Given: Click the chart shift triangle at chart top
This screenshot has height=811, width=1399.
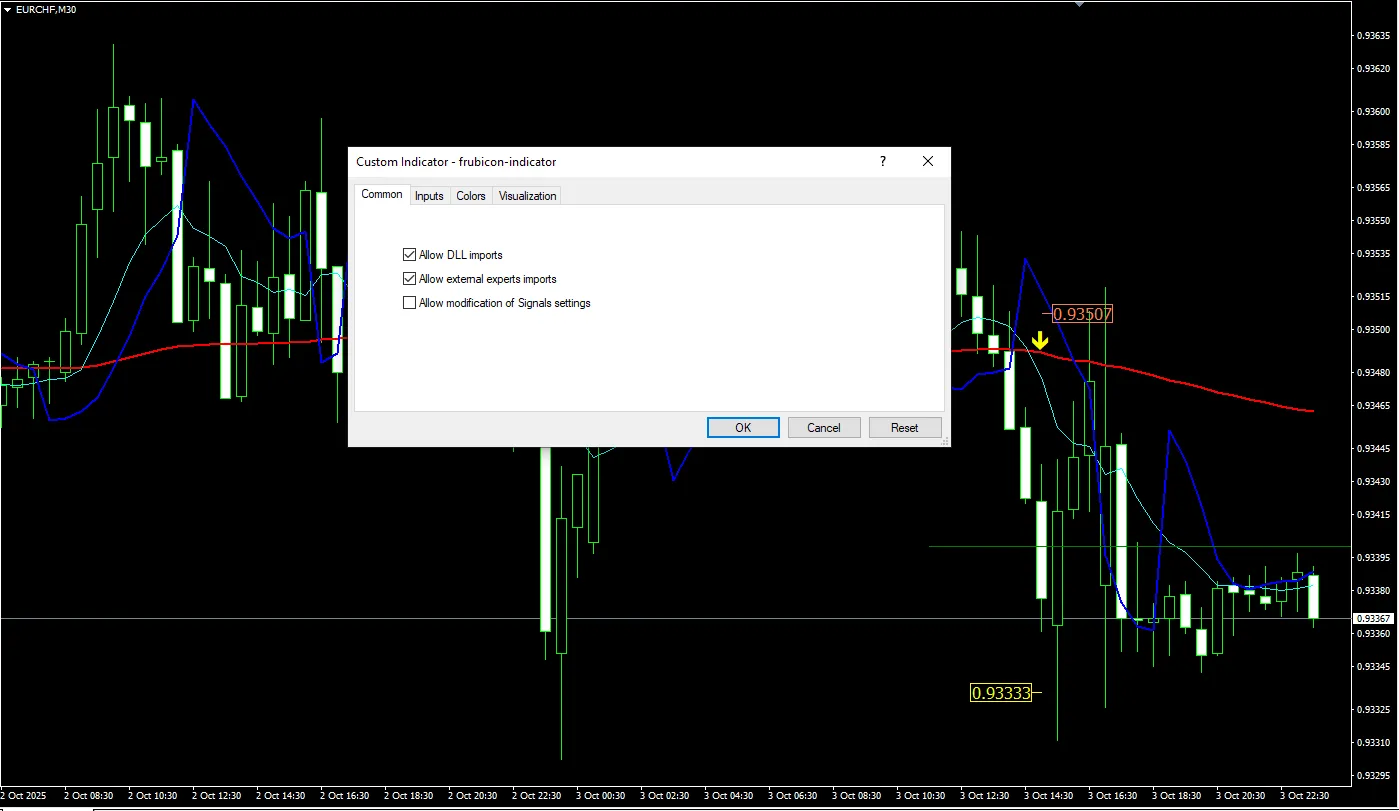Looking at the screenshot, I should point(1078,4).
